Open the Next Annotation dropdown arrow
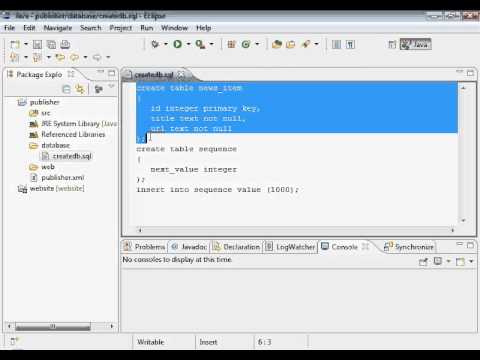Image resolution: width=480 pixels, height=360 pixels. tap(26, 57)
